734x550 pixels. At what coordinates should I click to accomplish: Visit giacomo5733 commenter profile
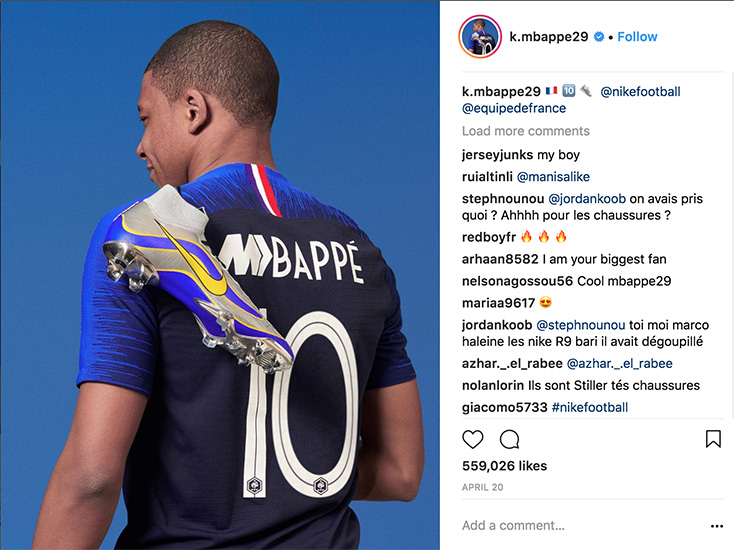click(x=505, y=407)
